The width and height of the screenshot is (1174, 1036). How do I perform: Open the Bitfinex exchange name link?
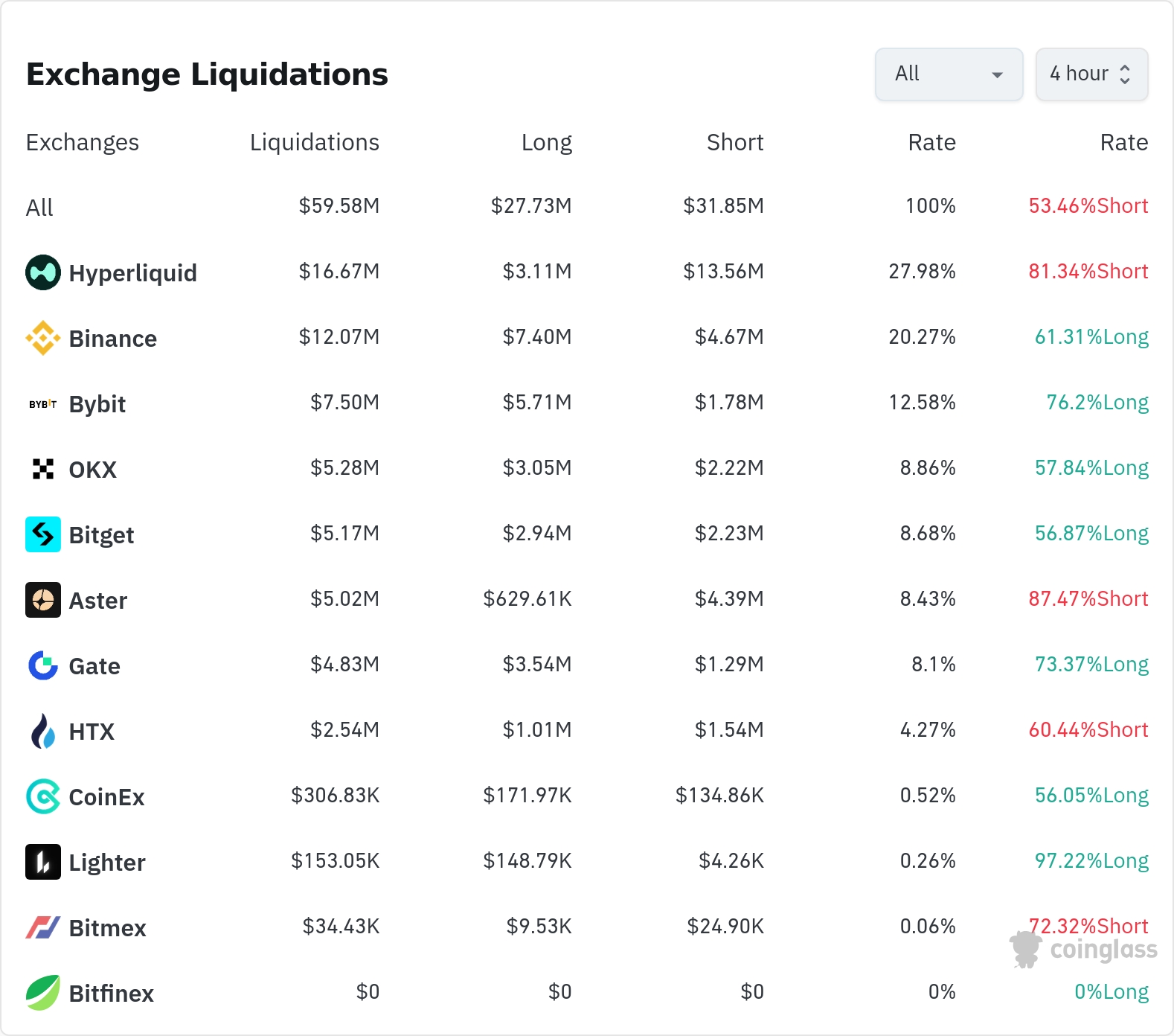(x=111, y=994)
